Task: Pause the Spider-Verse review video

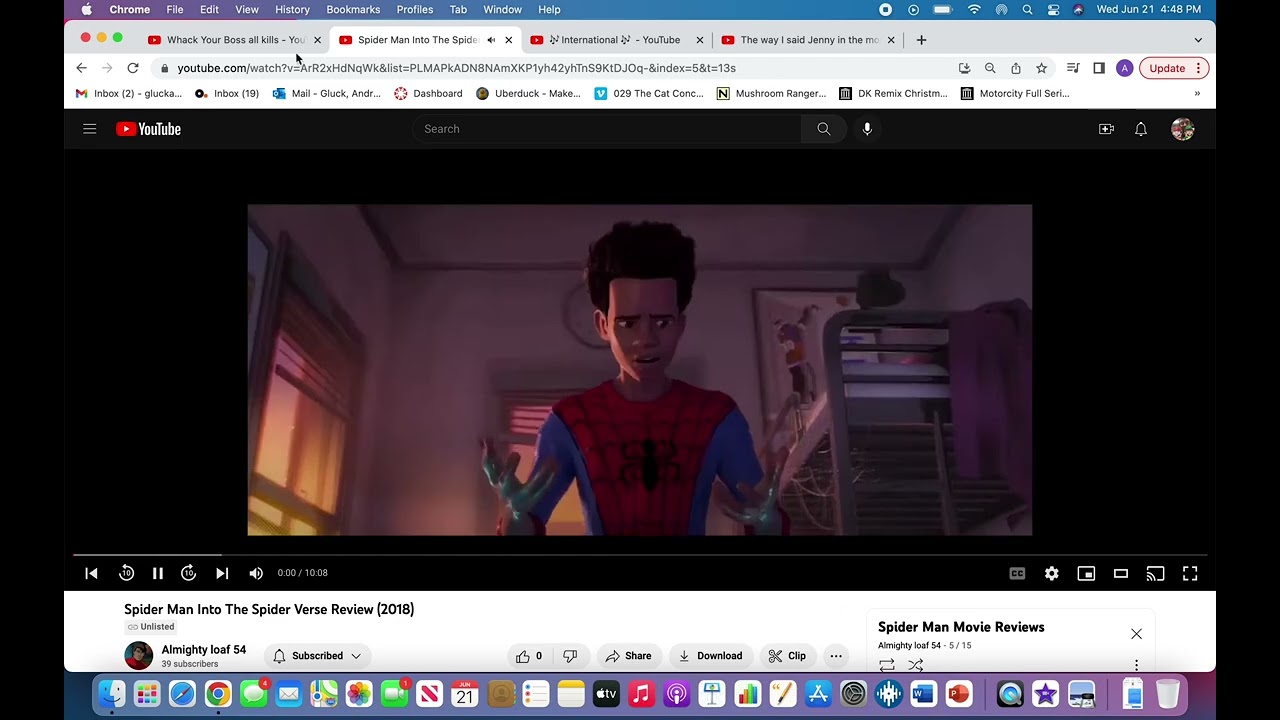Action: (158, 573)
